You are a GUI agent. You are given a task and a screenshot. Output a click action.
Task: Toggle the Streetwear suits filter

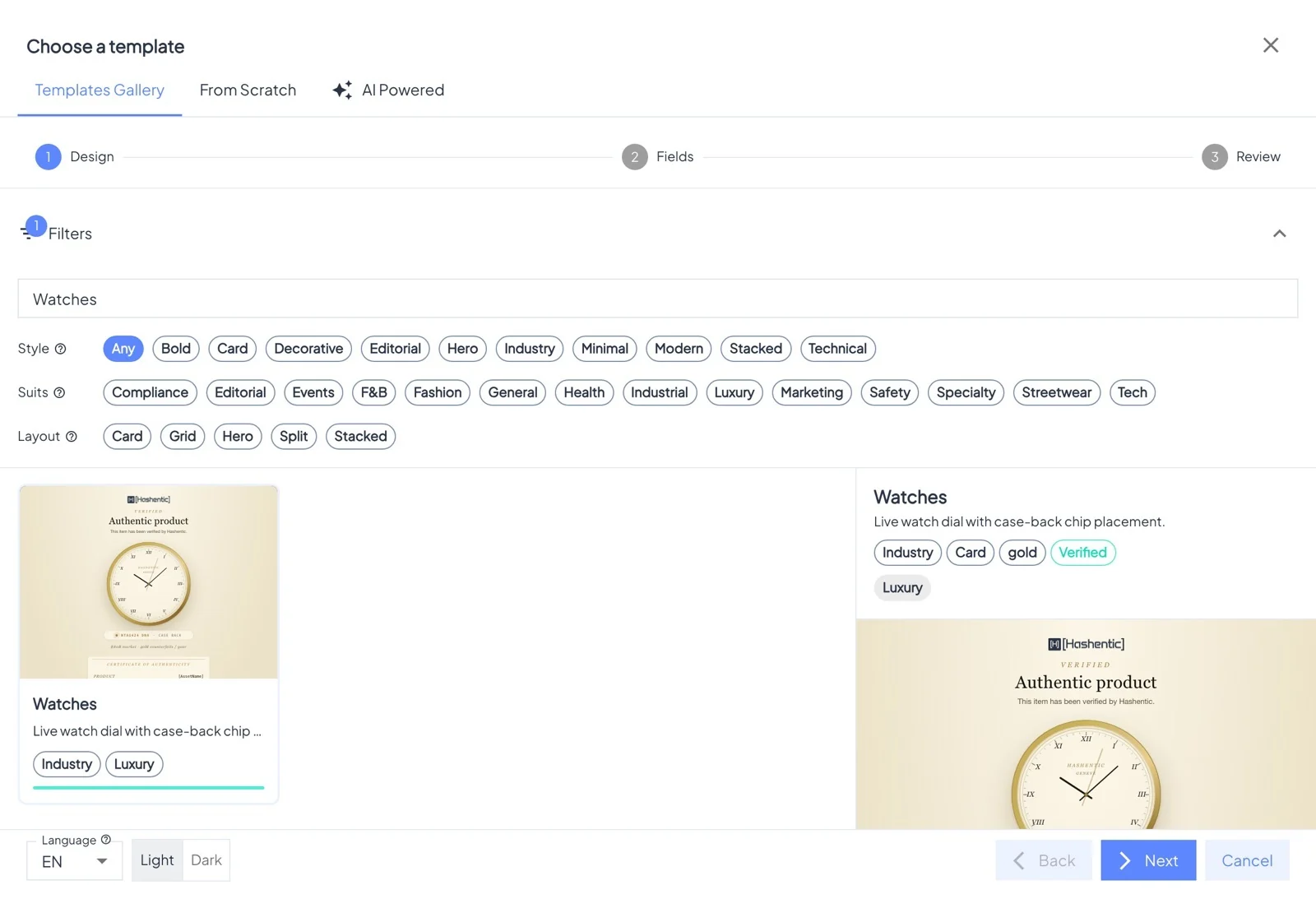coord(1057,392)
